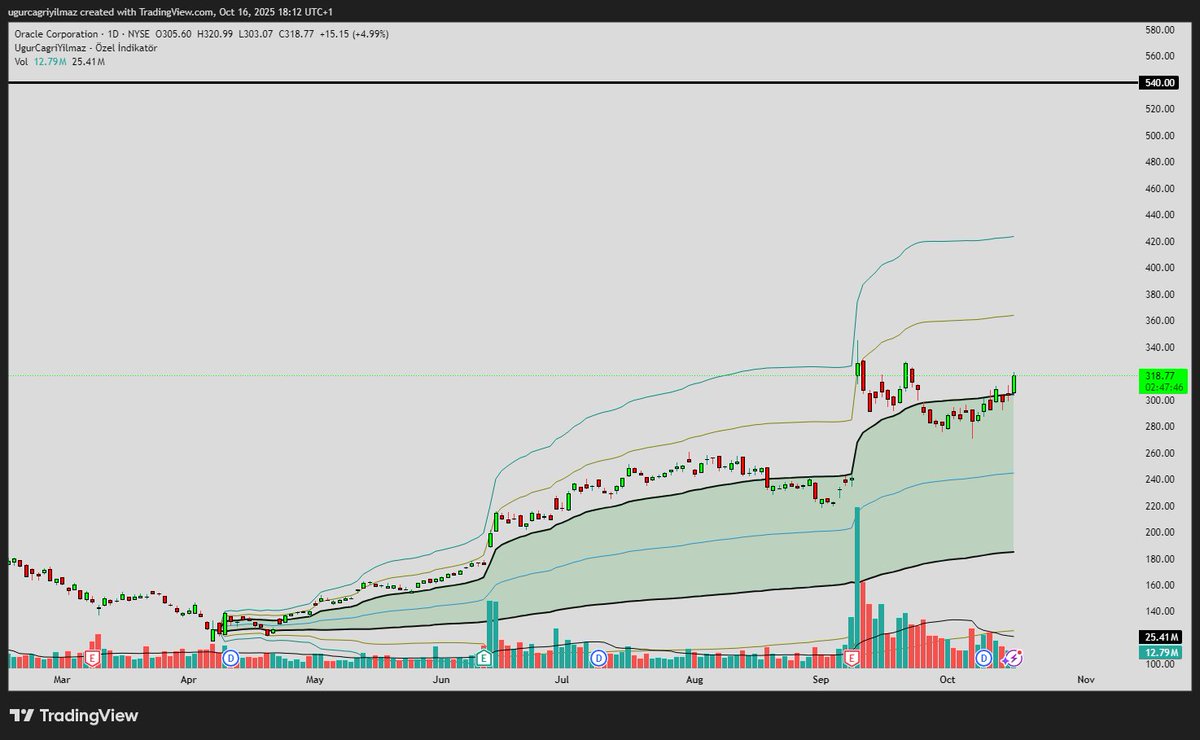Screen dimensions: 1200x740
Task: Click the 420.00 price axis label
Action: click(1159, 241)
